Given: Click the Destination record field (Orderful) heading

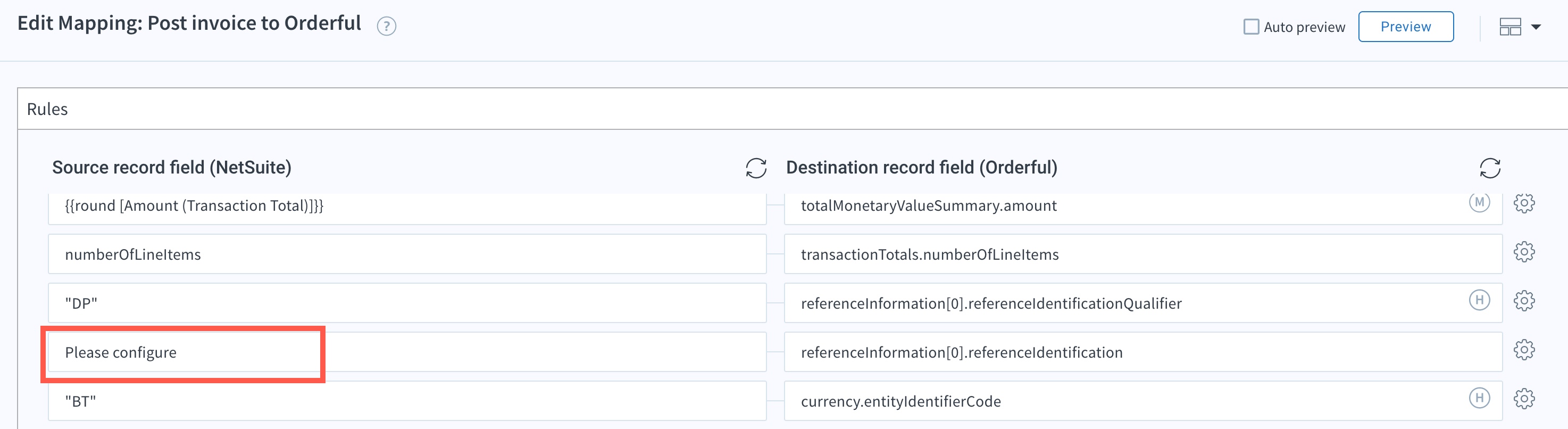Looking at the screenshot, I should (x=922, y=168).
